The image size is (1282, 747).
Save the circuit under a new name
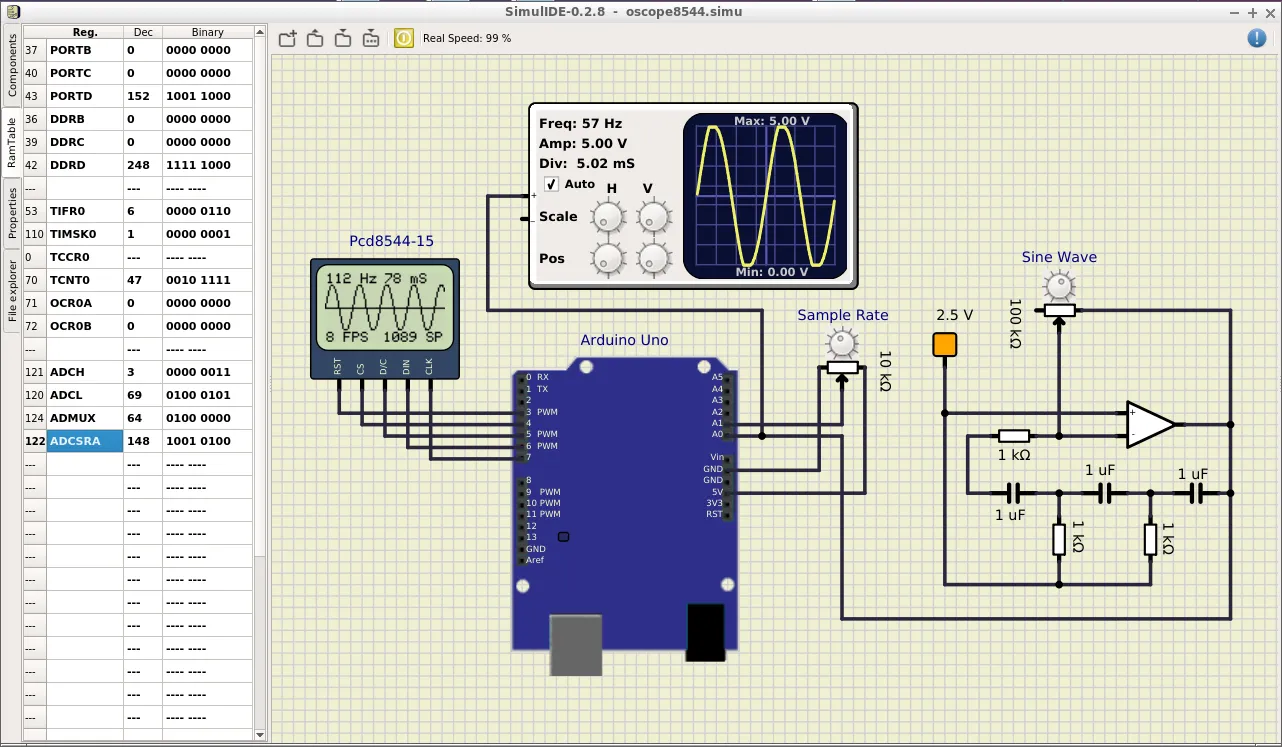370,38
